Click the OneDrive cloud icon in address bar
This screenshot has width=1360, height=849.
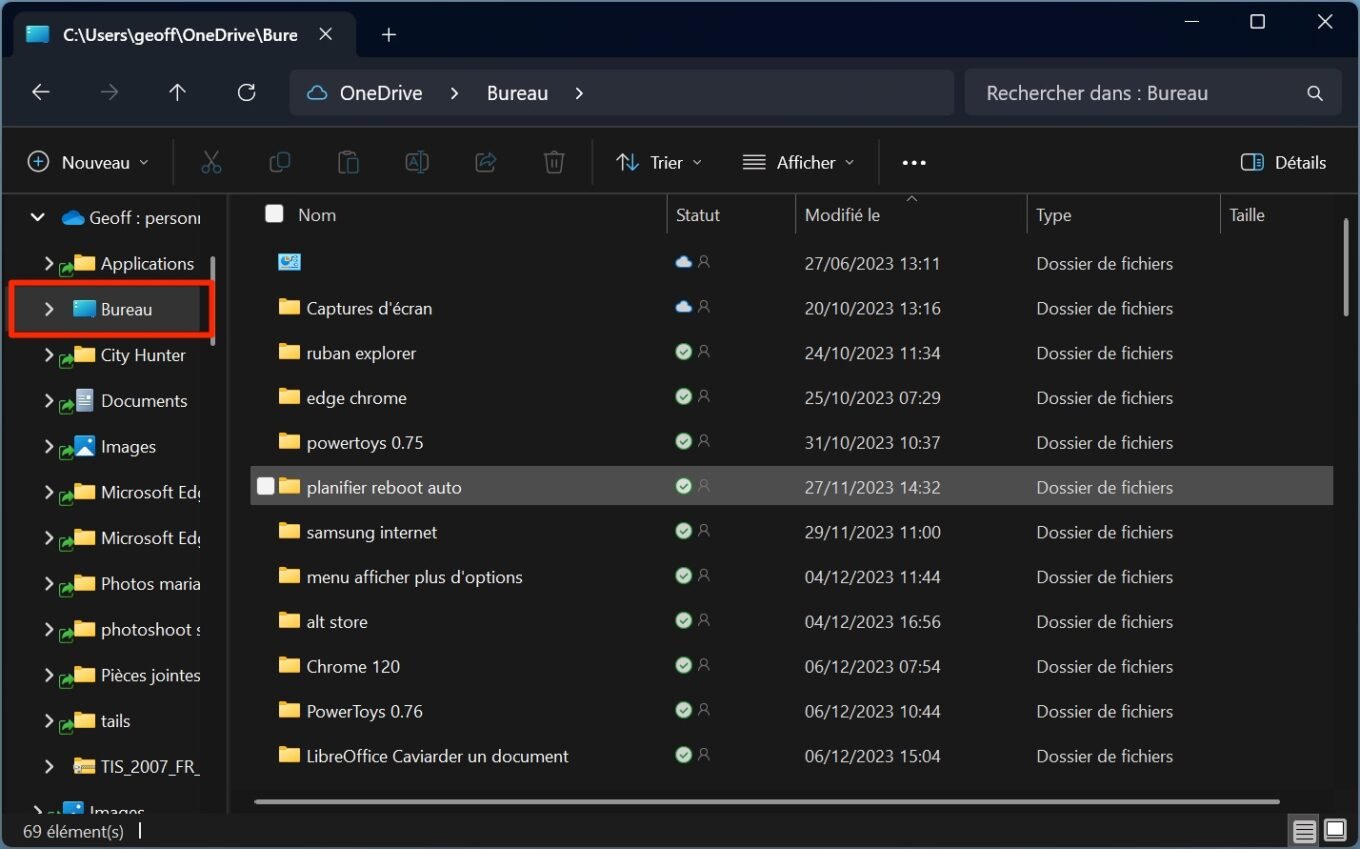click(x=317, y=93)
